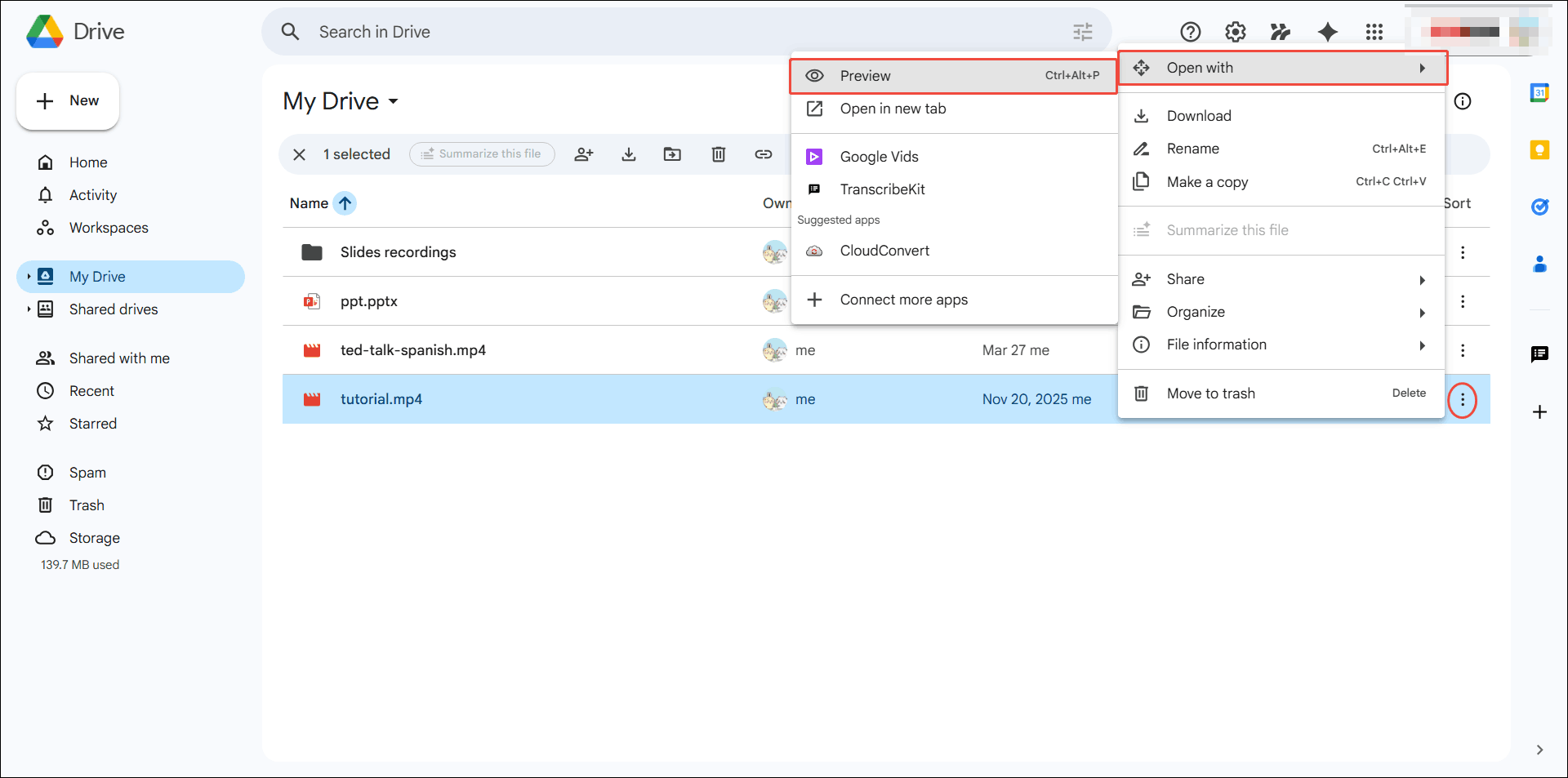Choose Make a copy from the menu

tap(1207, 182)
